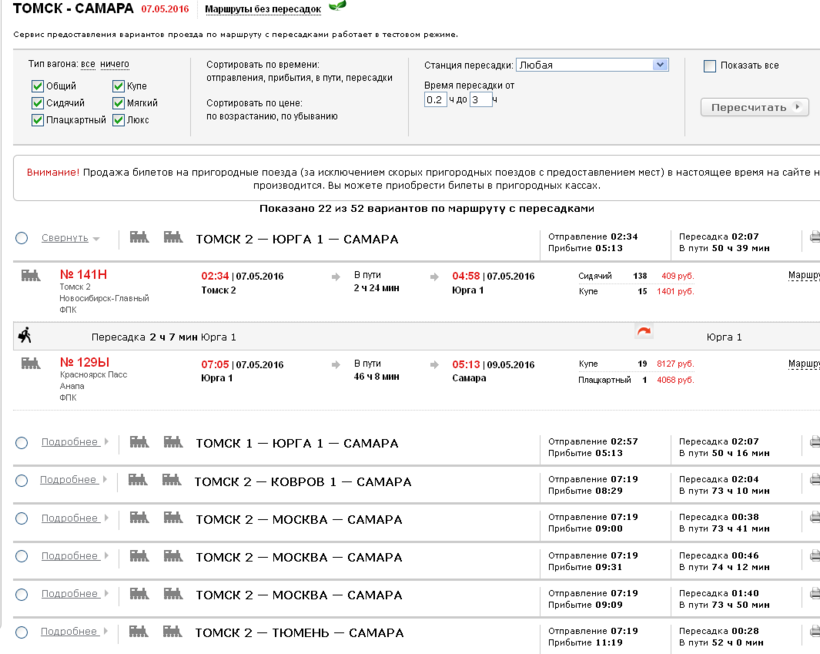The image size is (820, 654).
Task: Click the walking passenger icon in the Пересадка row
Action: (25, 335)
